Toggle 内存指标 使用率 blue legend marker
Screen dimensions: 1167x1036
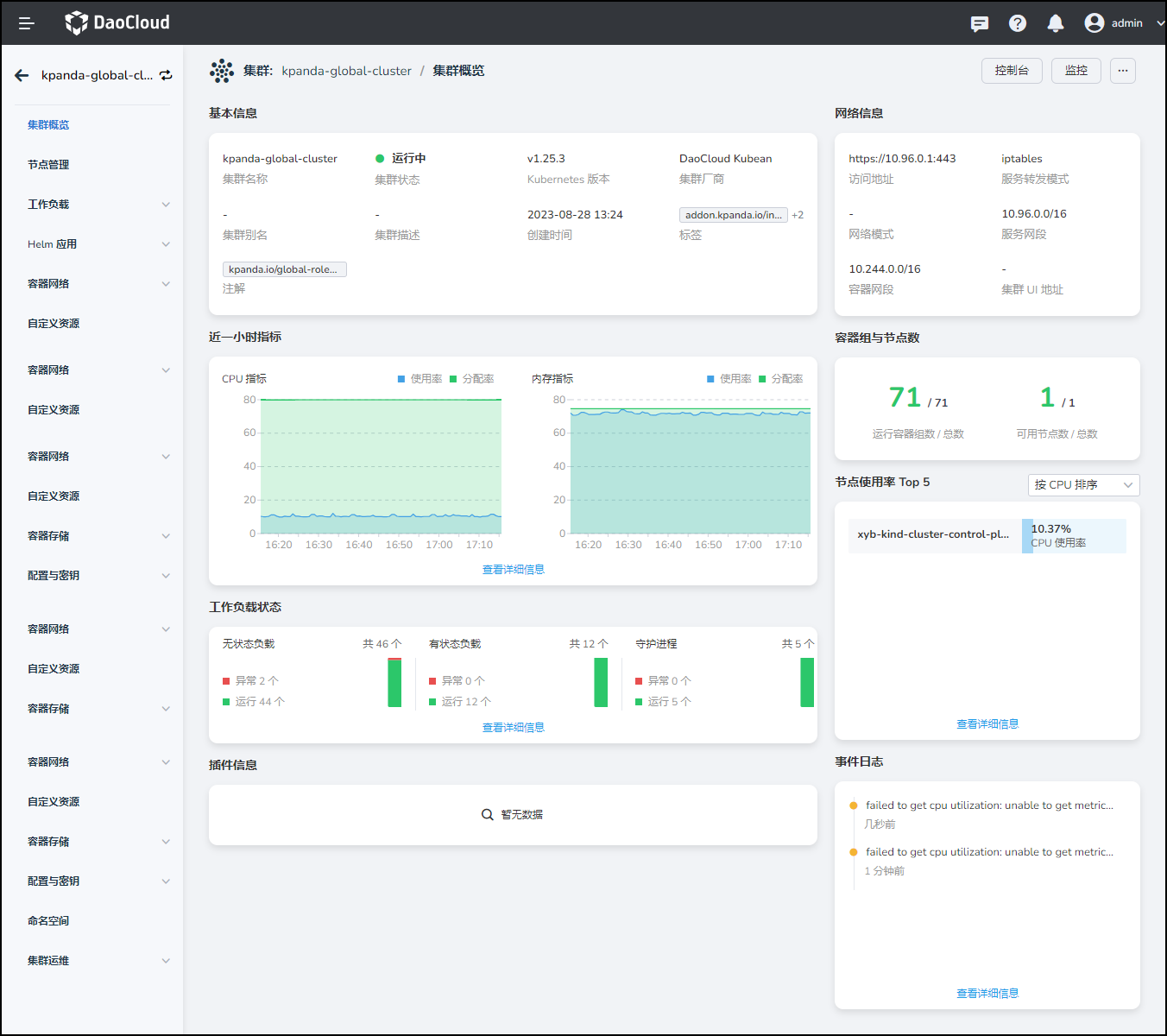[710, 379]
